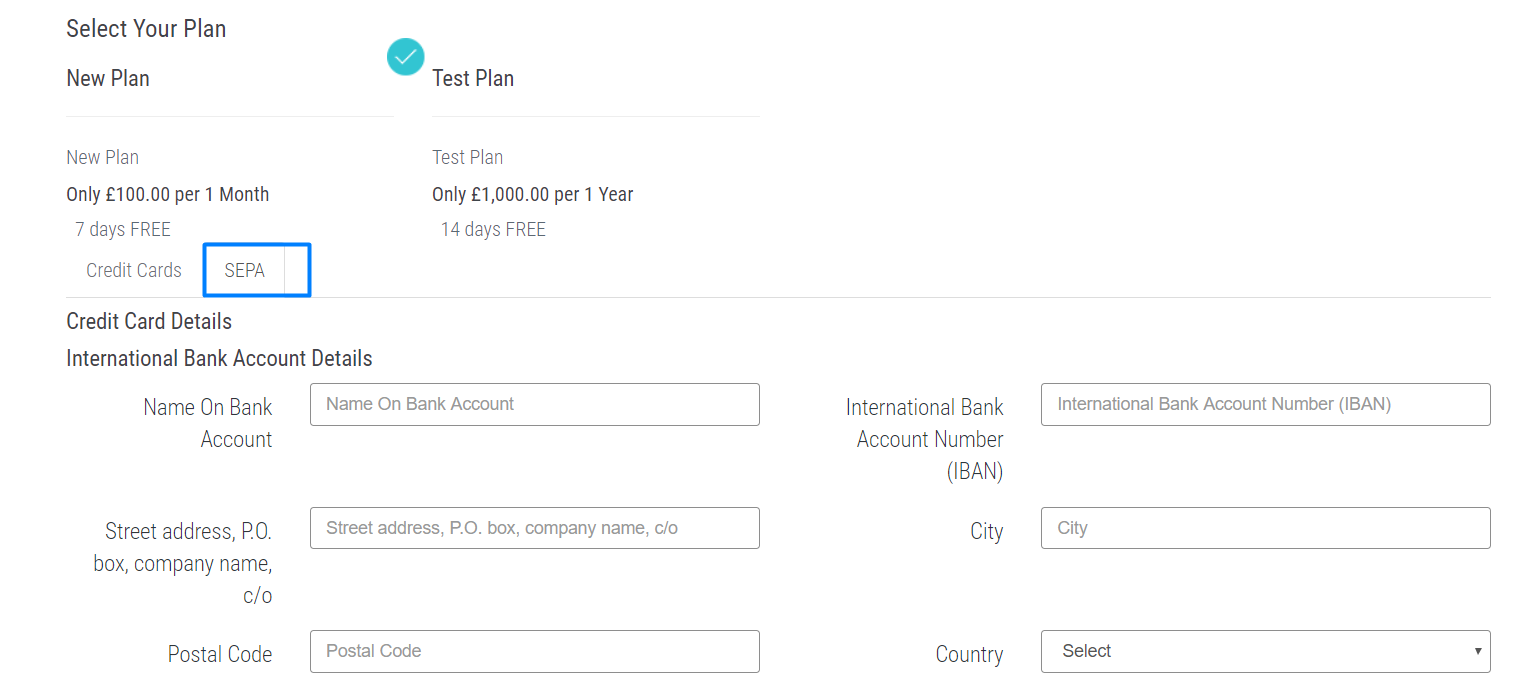This screenshot has width=1526, height=696.
Task: Select the City text field
Action: tap(1266, 528)
